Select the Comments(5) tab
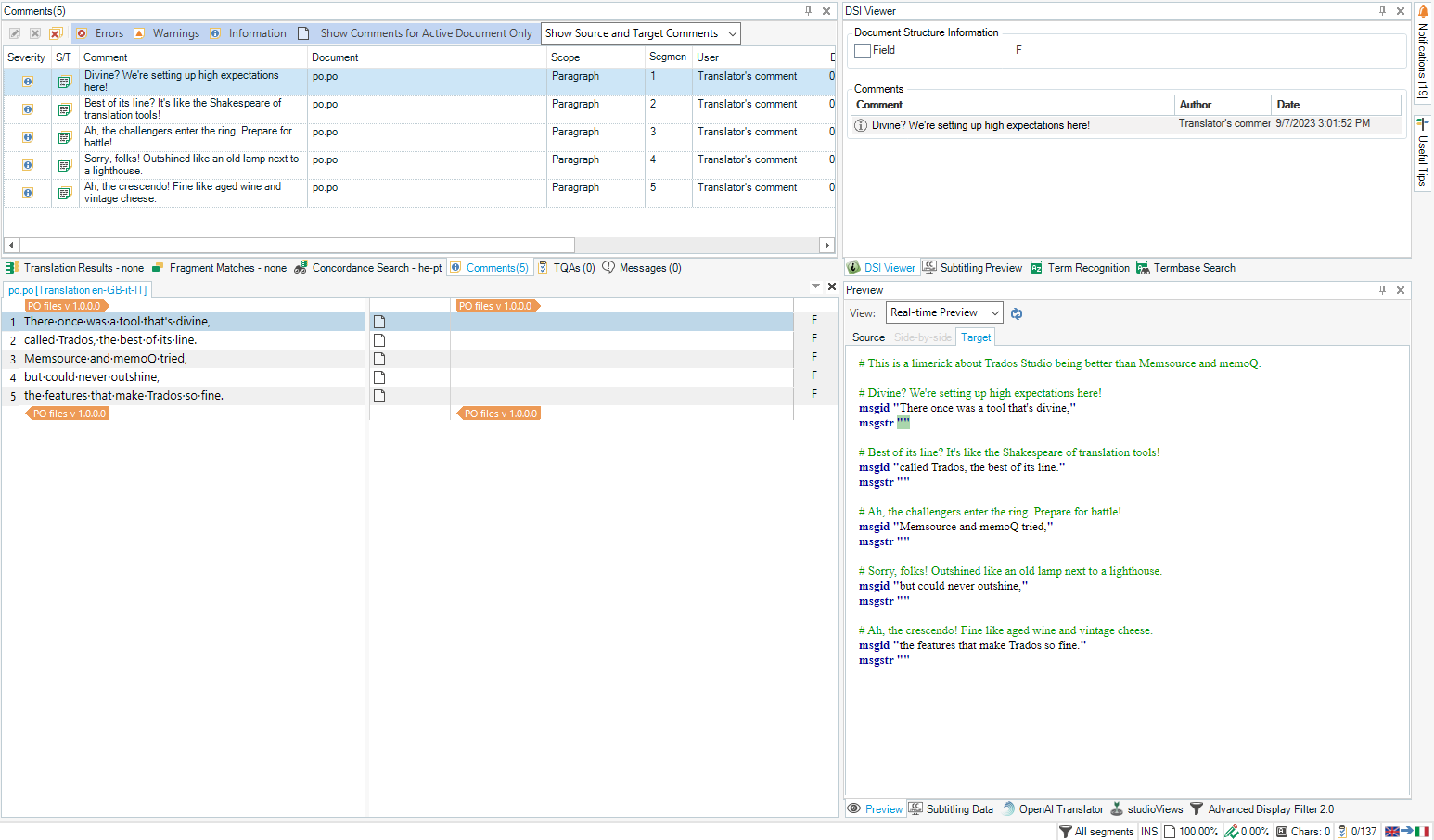Image resolution: width=1434 pixels, height=840 pixels. tap(490, 268)
